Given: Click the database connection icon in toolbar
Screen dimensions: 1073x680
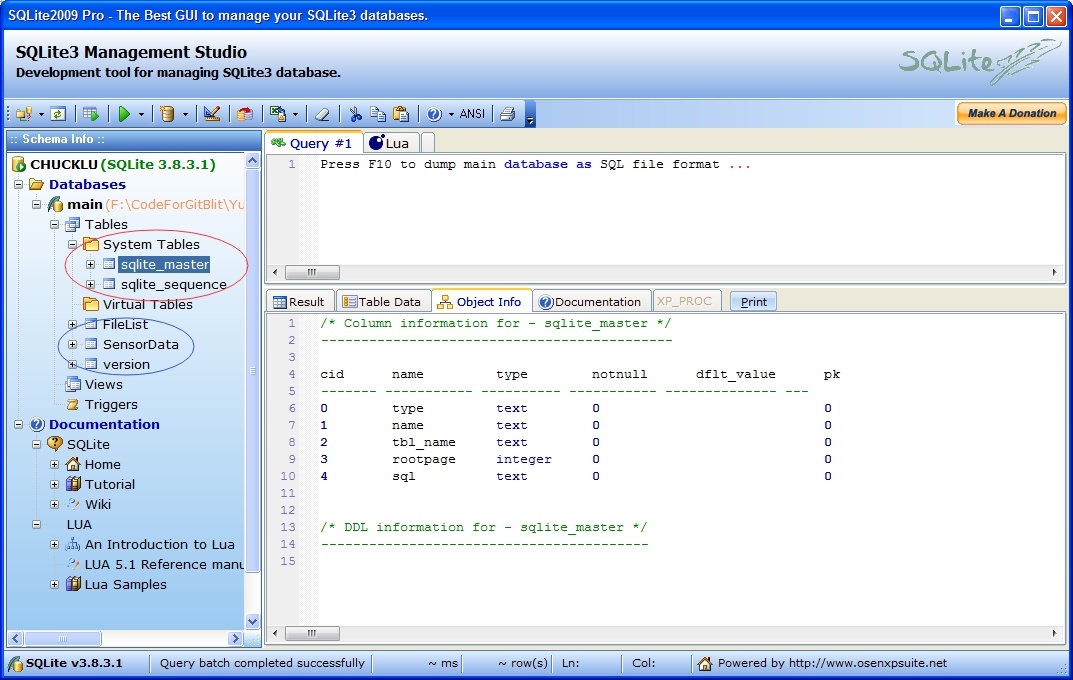Looking at the screenshot, I should click(24, 114).
